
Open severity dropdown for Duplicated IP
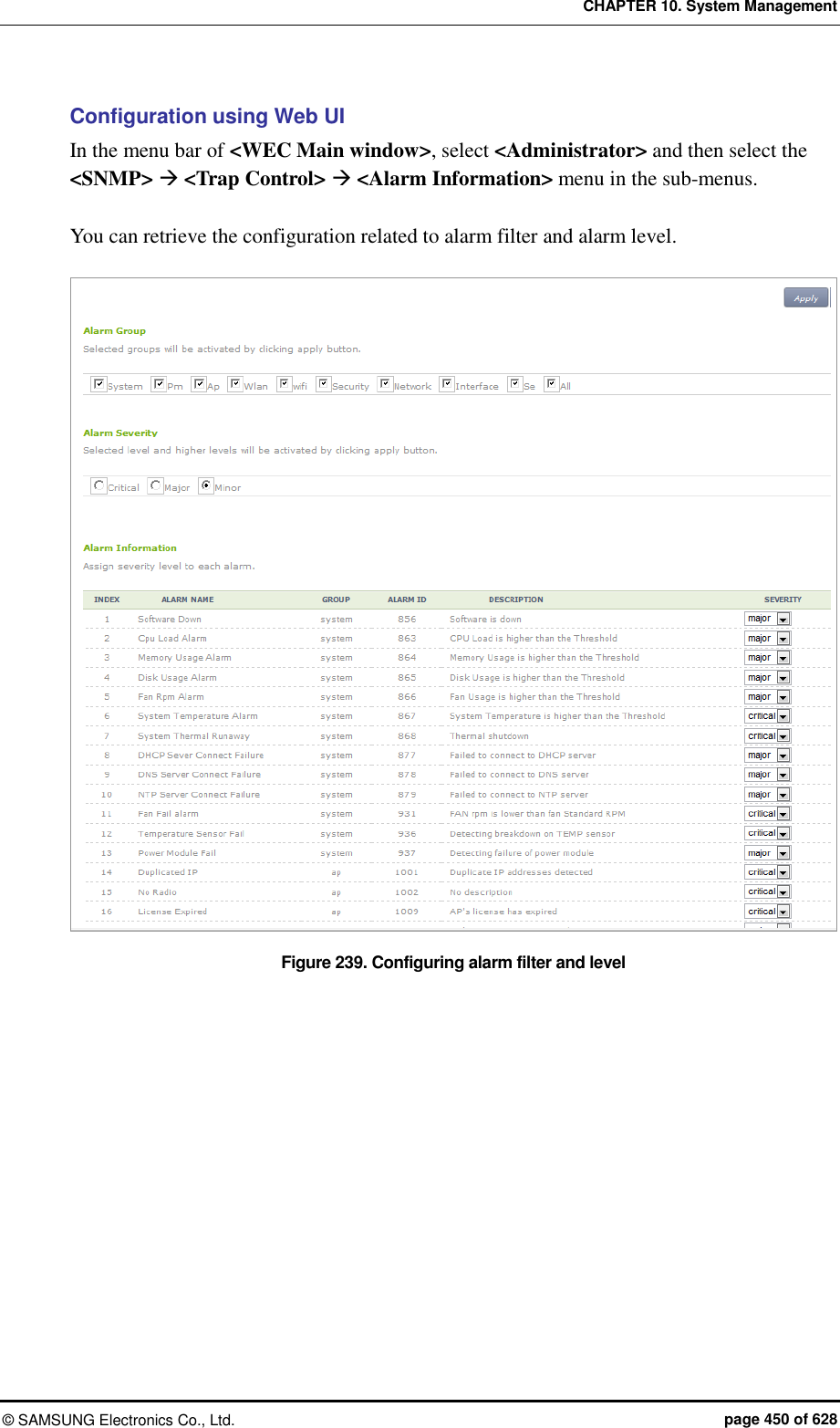pyautogui.click(x=783, y=871)
